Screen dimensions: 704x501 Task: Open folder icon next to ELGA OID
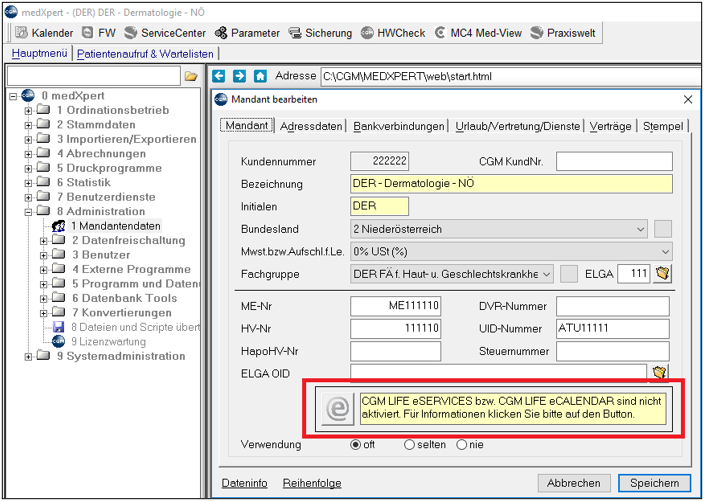click(659, 372)
